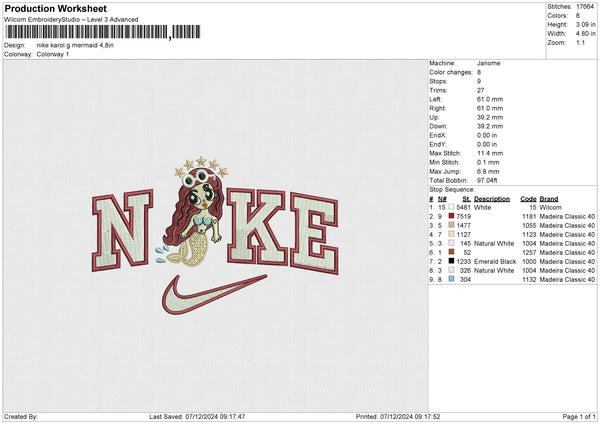The image size is (600, 424).
Task: Select the Production Worksheet title
Action: coord(55,8)
